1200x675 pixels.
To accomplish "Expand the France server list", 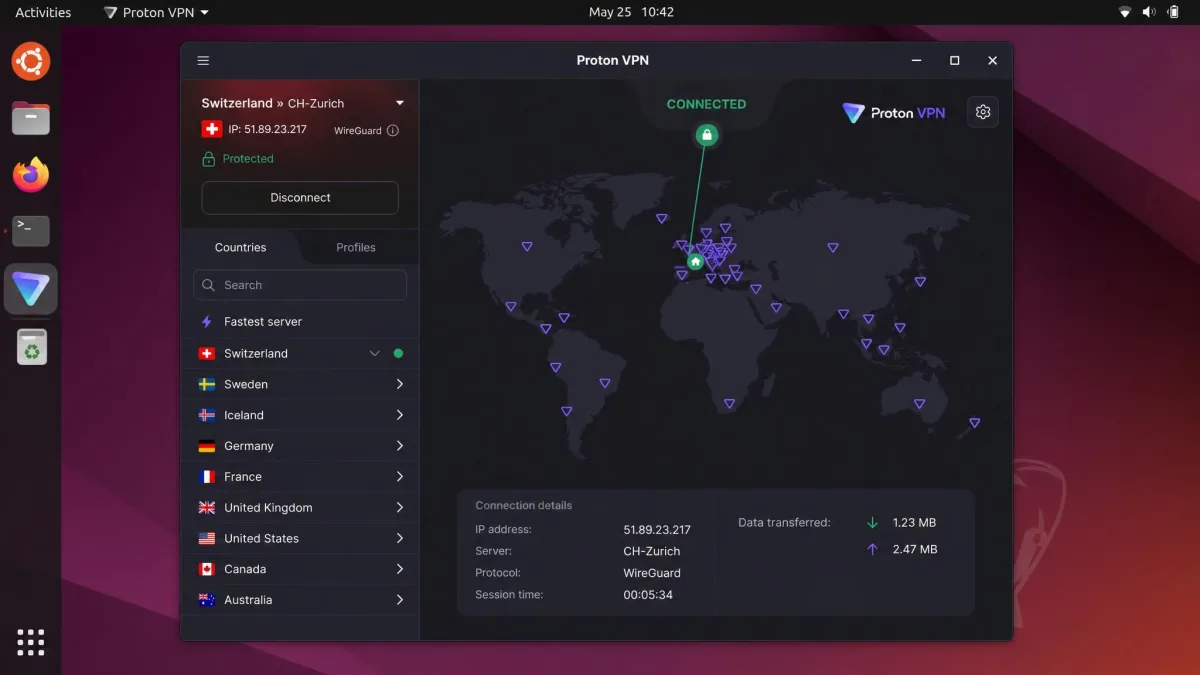I will coord(400,477).
